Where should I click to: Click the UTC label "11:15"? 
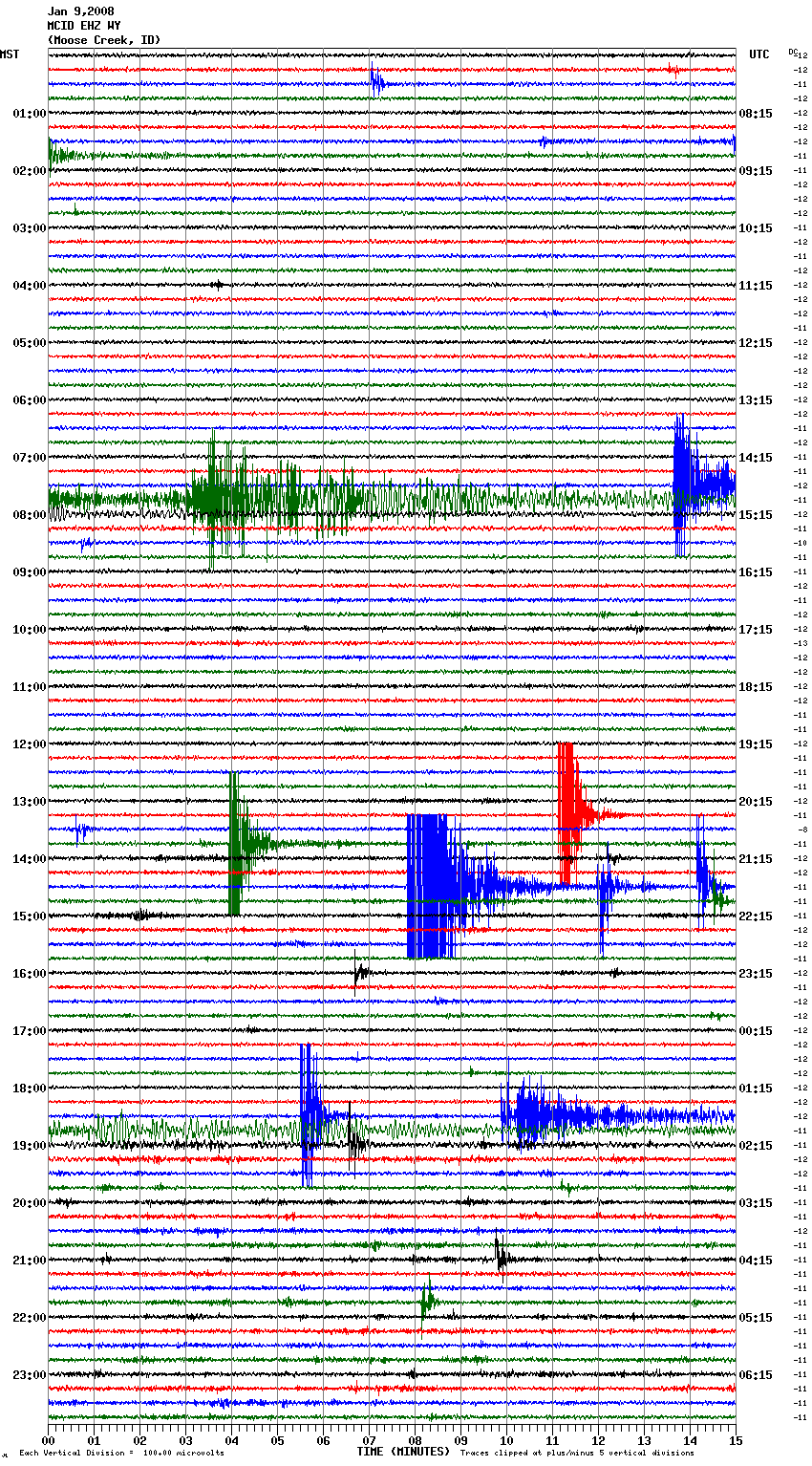point(756,285)
